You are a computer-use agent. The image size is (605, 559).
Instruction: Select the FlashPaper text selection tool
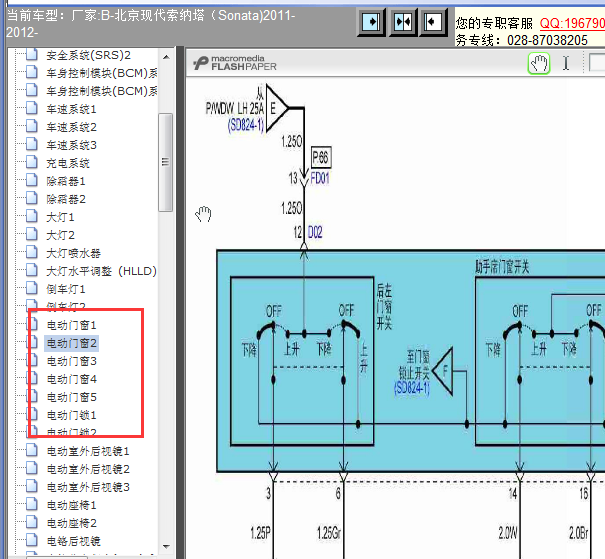tap(566, 63)
